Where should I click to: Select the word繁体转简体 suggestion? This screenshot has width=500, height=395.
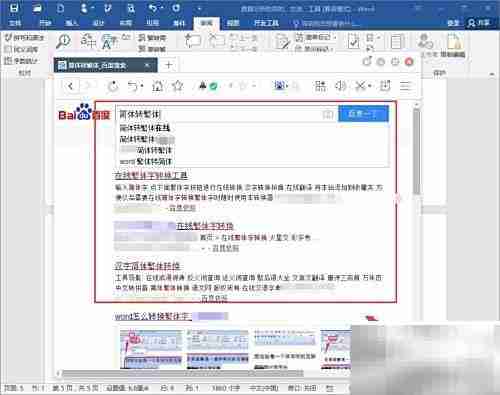point(146,162)
